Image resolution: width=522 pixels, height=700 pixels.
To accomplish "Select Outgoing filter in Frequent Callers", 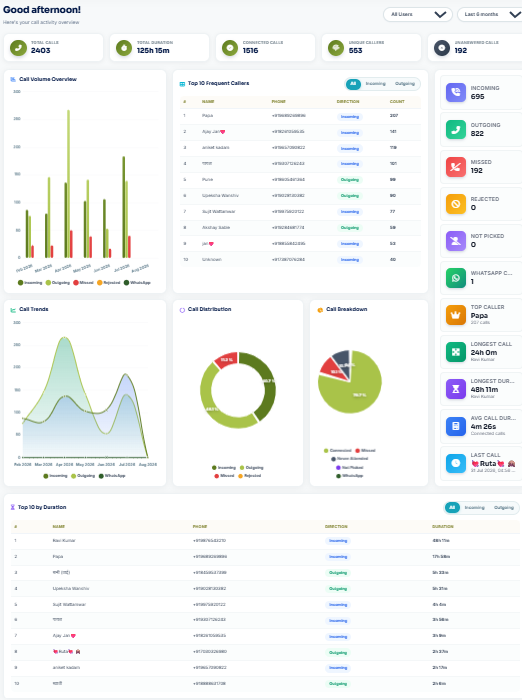I will coord(405,83).
